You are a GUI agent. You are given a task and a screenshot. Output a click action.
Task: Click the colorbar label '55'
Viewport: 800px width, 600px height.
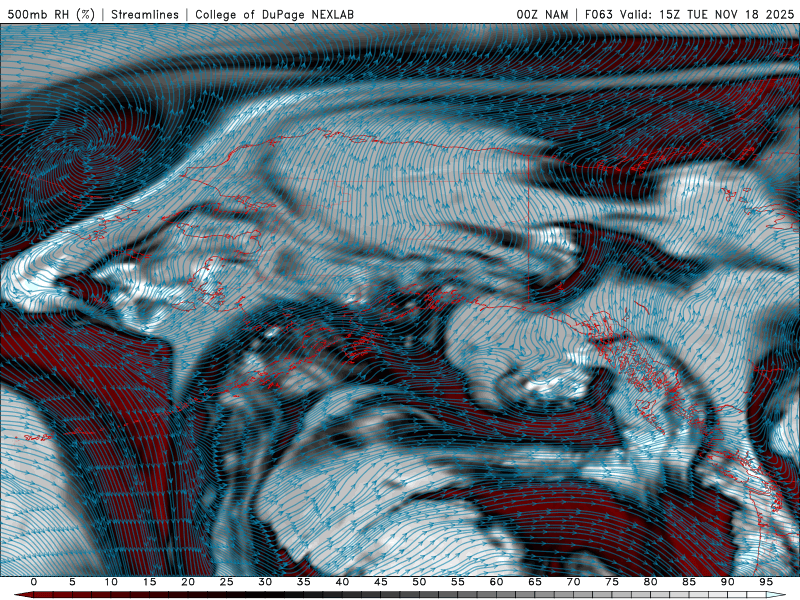pyautogui.click(x=458, y=582)
